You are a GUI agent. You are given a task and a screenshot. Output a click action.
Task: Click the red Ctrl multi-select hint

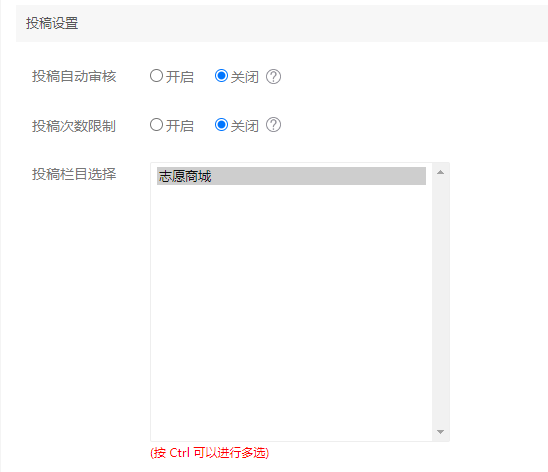tap(210, 453)
